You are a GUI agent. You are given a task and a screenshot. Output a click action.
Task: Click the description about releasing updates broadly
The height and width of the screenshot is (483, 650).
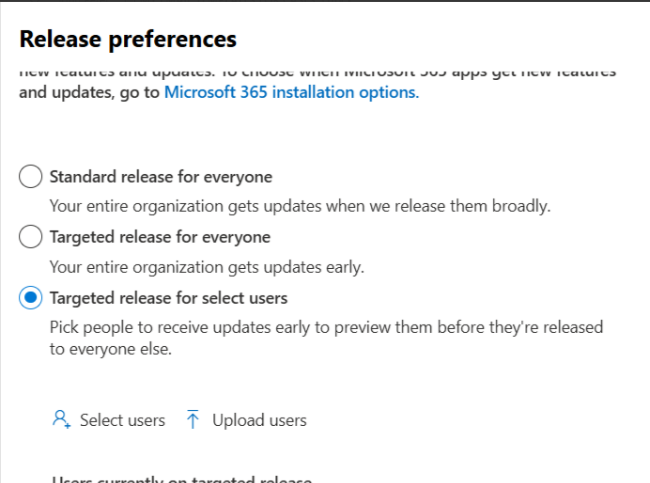[x=300, y=207]
